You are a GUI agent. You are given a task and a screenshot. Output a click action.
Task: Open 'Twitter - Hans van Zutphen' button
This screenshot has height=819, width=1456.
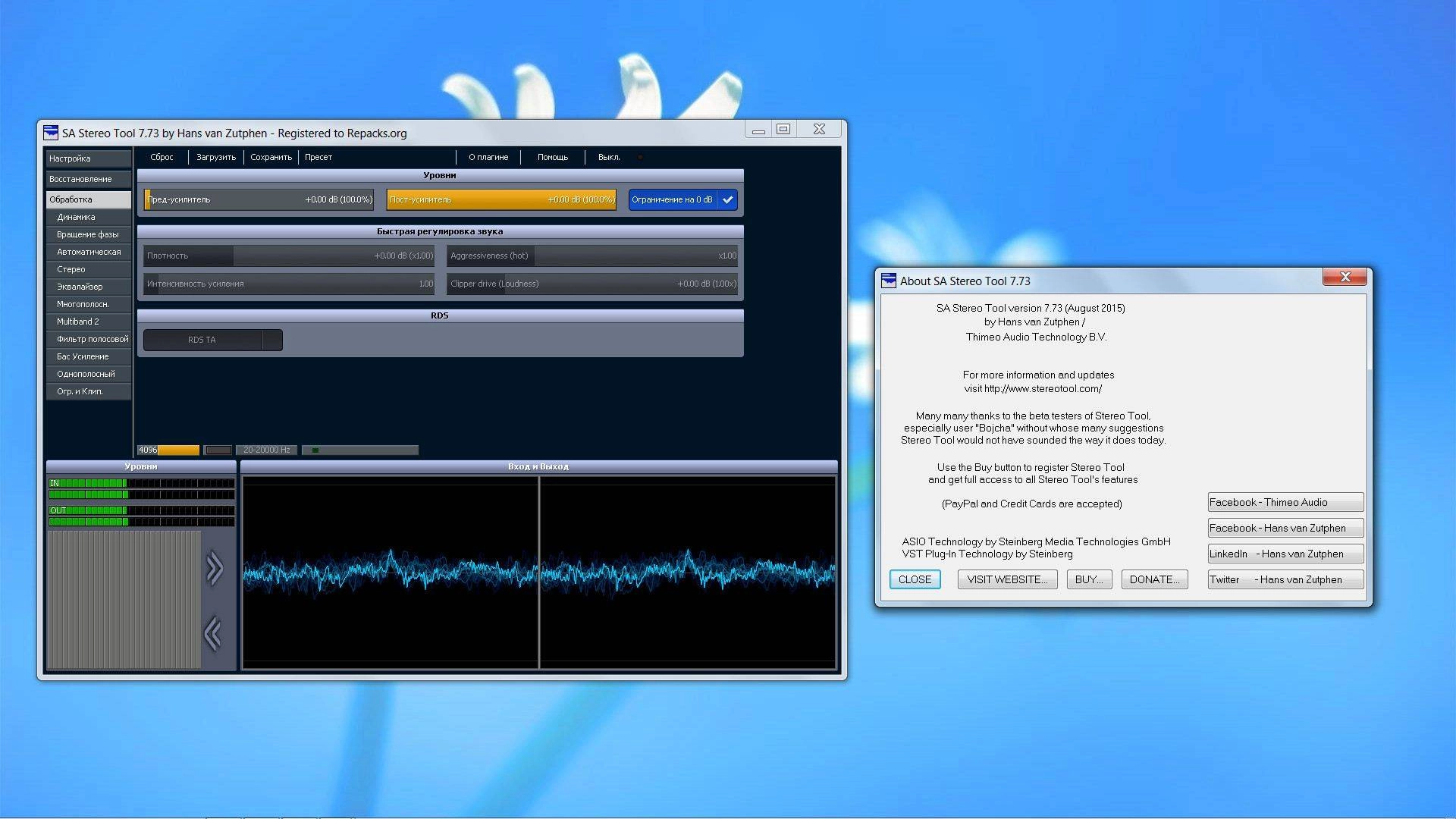coord(1285,579)
